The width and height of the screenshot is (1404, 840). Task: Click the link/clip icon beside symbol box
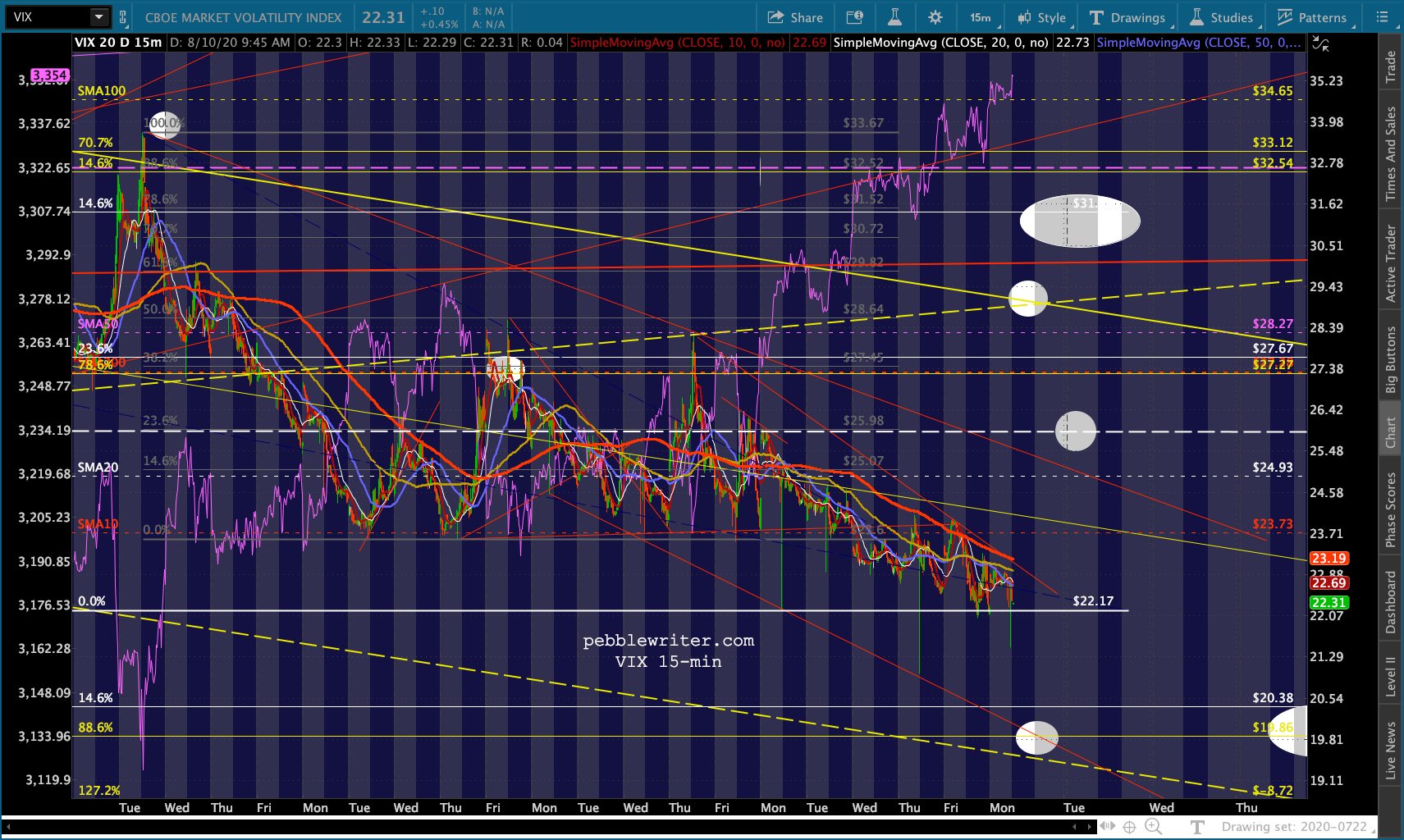coord(122,17)
